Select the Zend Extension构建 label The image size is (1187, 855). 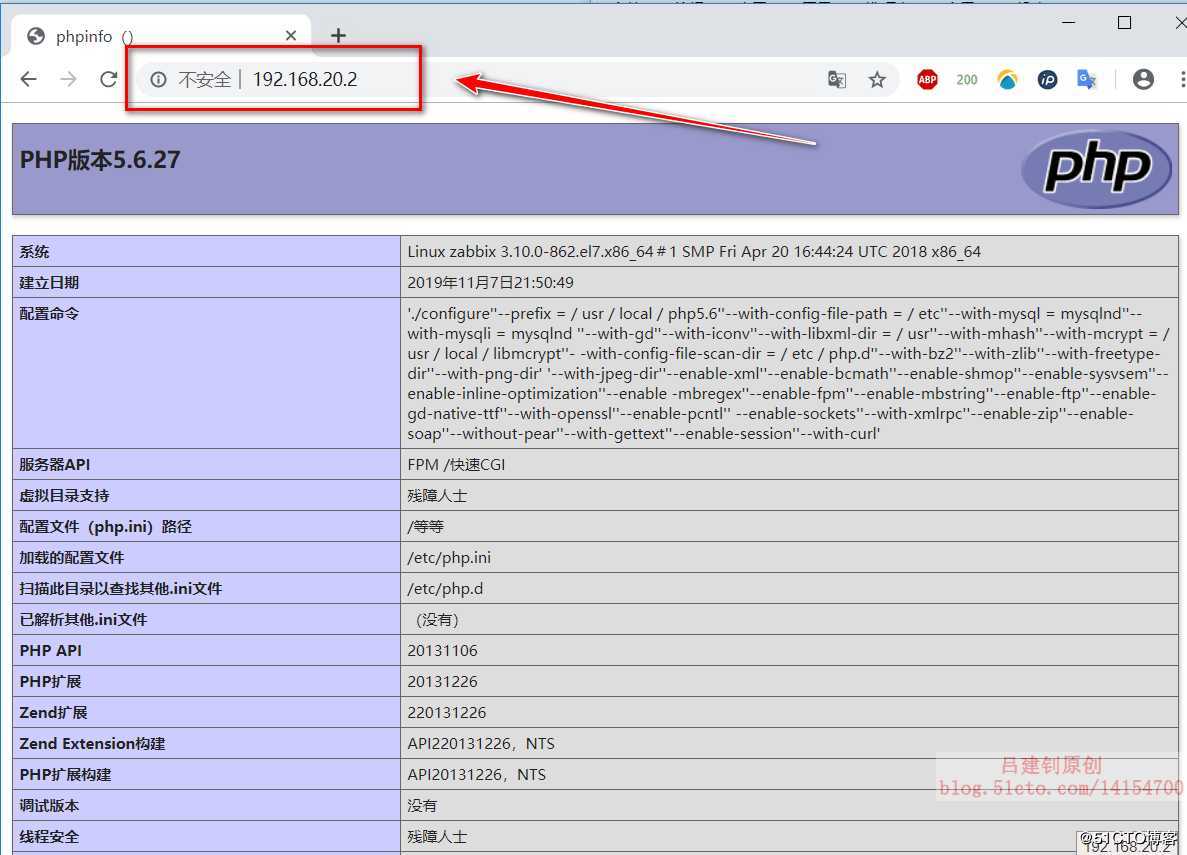pos(92,744)
